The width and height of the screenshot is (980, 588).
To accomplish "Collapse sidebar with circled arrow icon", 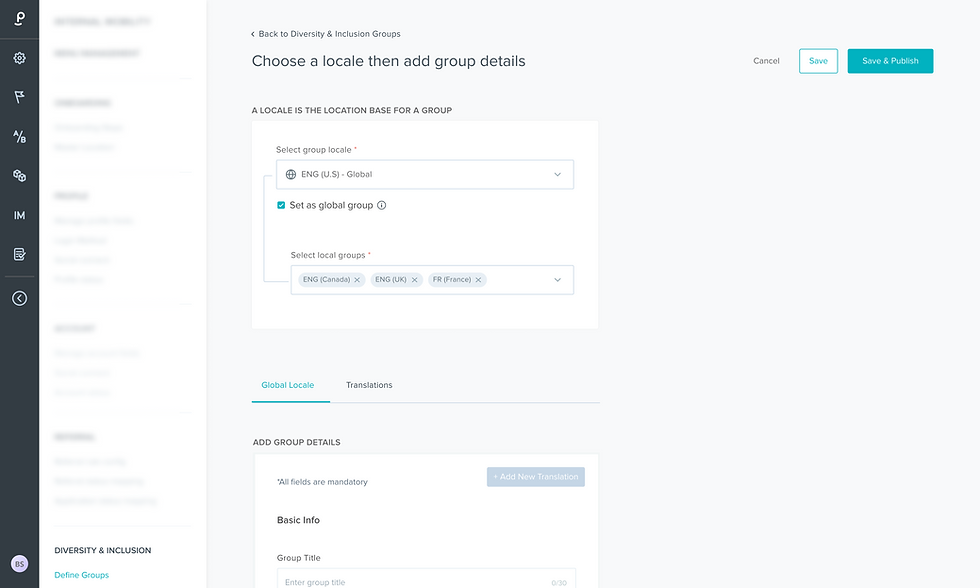I will tap(19, 298).
